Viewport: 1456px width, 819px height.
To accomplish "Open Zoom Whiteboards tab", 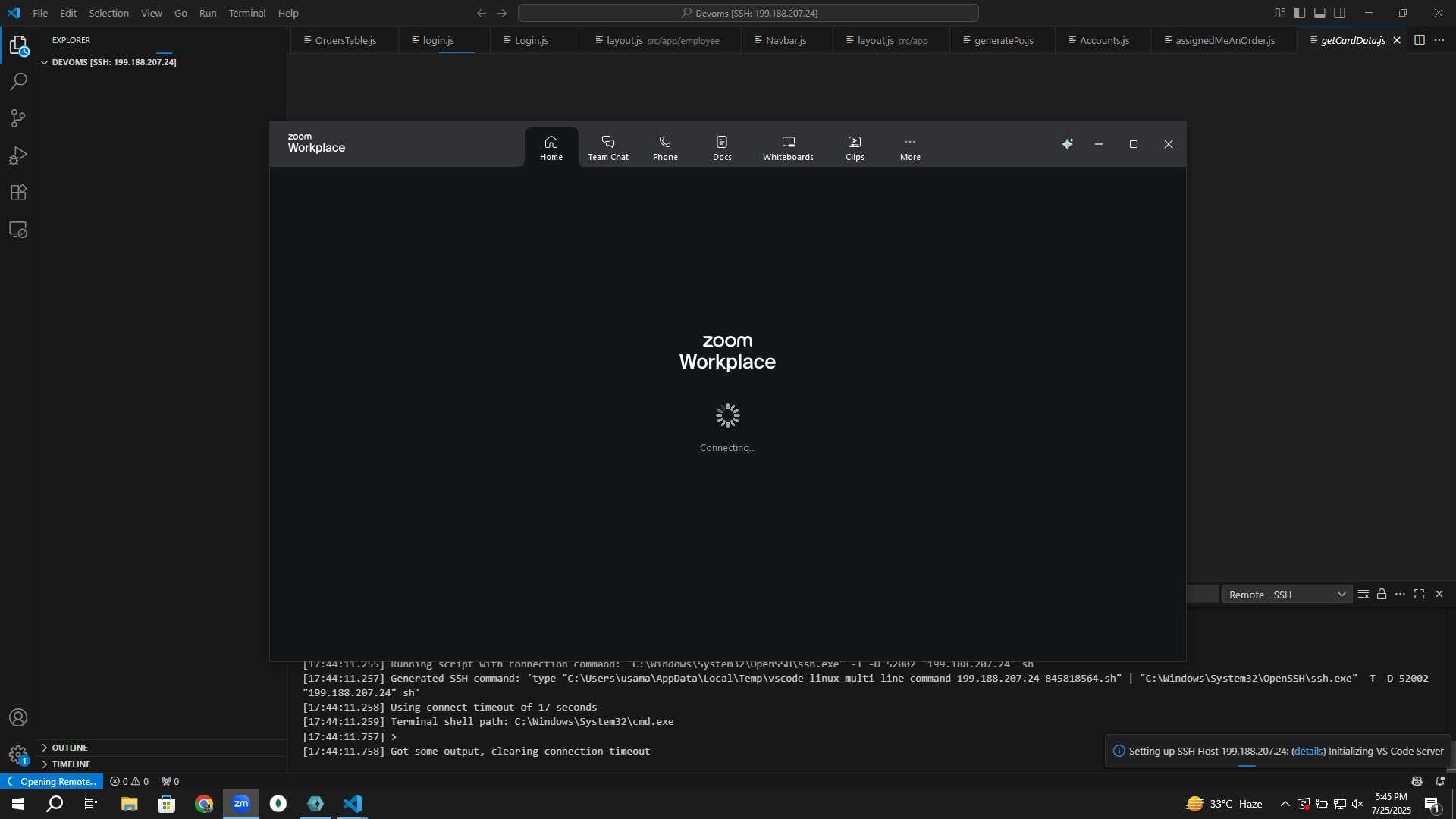I will point(788,148).
